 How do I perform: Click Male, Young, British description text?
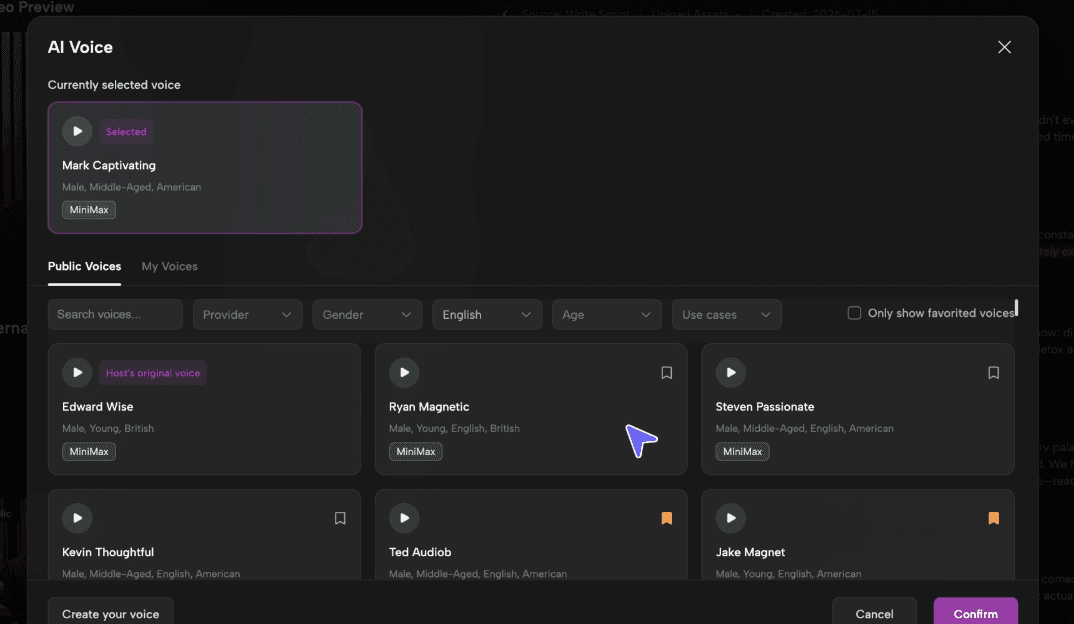click(108, 428)
